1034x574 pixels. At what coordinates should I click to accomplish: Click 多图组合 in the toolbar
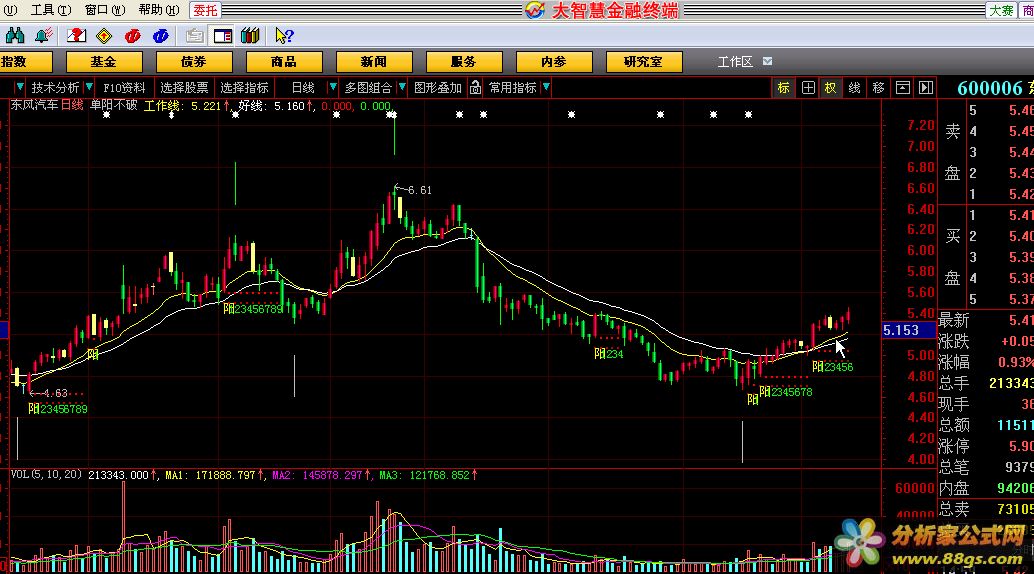click(368, 87)
